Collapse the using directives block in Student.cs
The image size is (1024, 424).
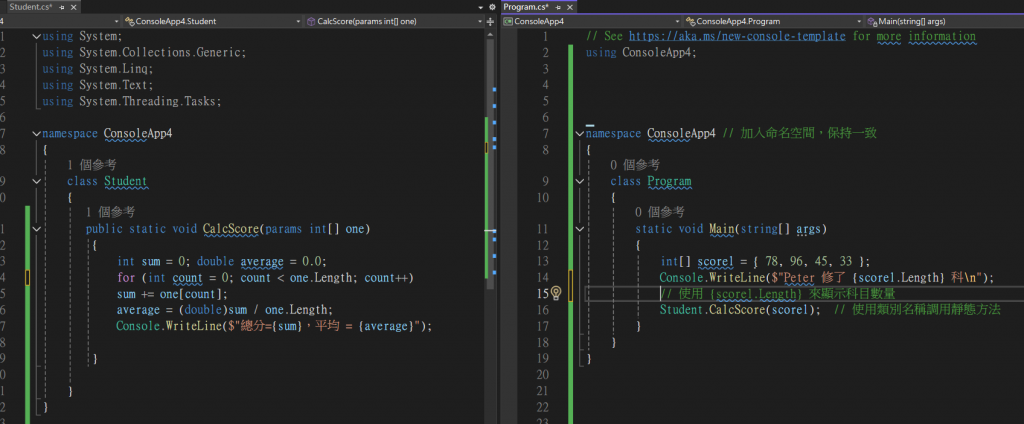[37, 37]
